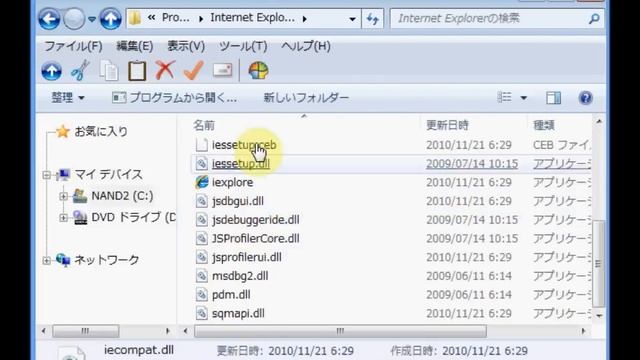Click the Paste clipboard icon
This screenshot has width=640, height=360.
(x=137, y=71)
